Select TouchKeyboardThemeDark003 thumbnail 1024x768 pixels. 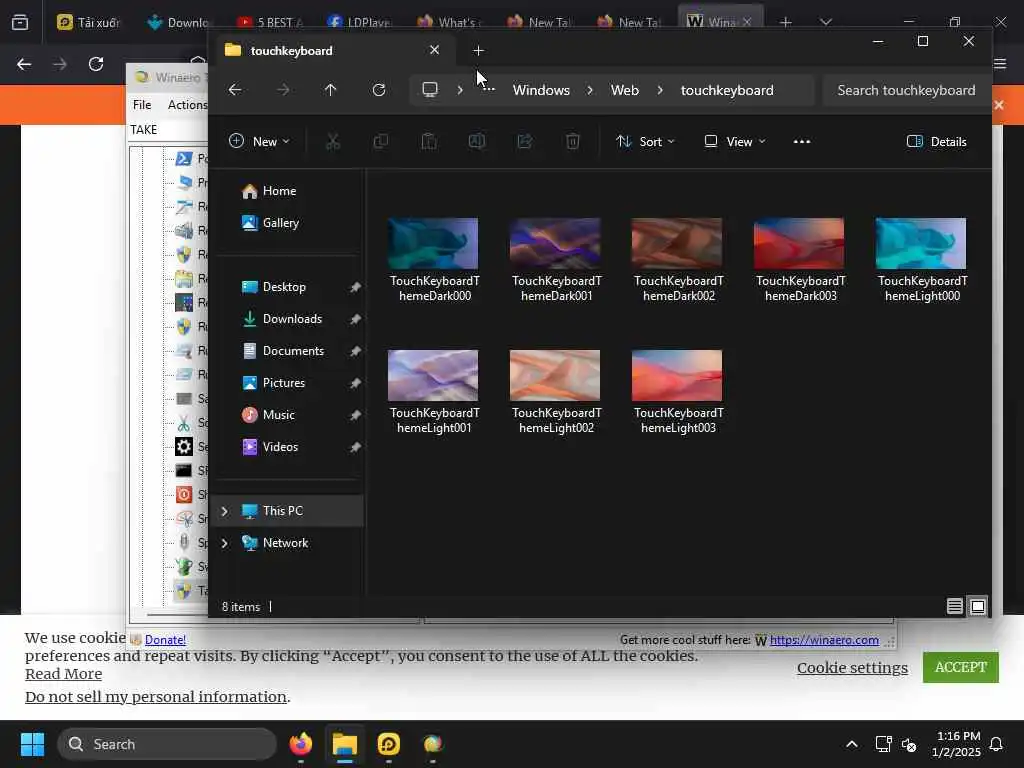pos(799,244)
